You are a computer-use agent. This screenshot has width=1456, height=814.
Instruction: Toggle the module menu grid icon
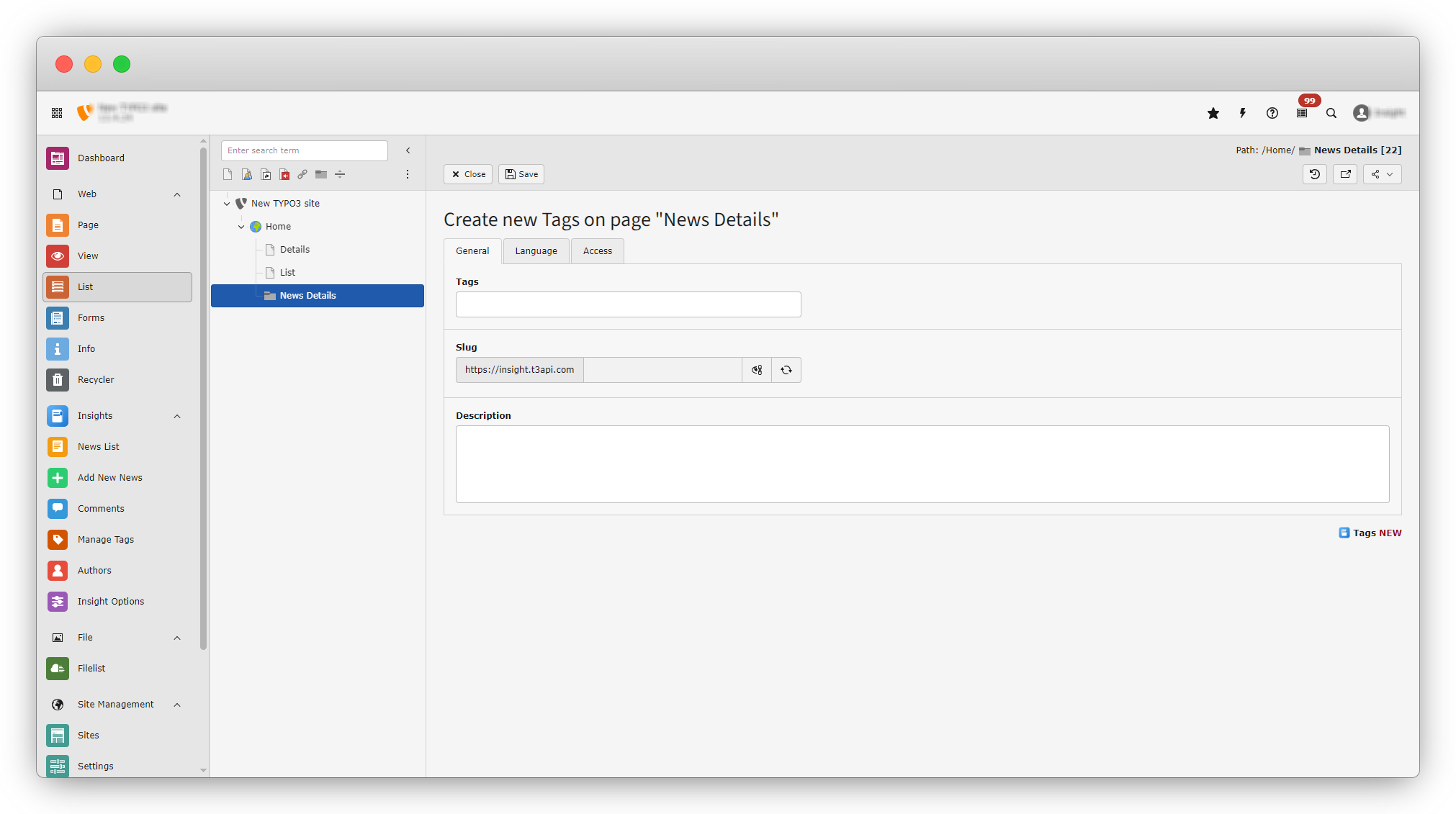click(x=57, y=113)
